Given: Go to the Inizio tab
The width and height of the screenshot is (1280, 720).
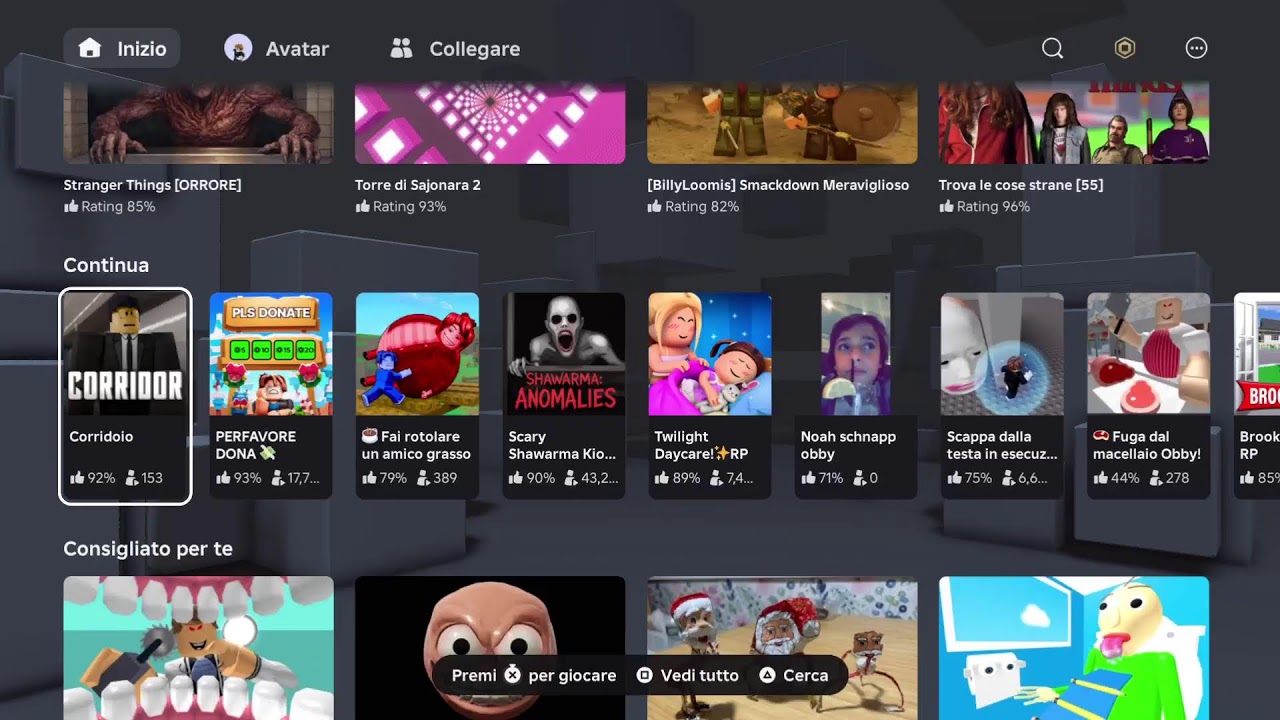Looking at the screenshot, I should click(x=122, y=48).
